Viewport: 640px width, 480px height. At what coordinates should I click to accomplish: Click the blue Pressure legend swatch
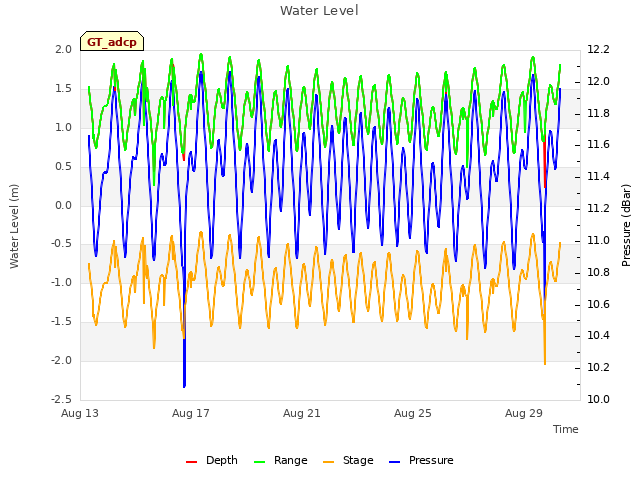(394, 462)
